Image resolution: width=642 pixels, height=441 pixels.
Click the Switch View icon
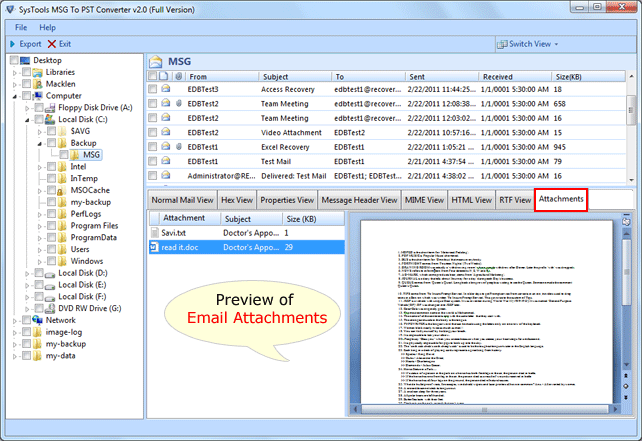tap(502, 44)
